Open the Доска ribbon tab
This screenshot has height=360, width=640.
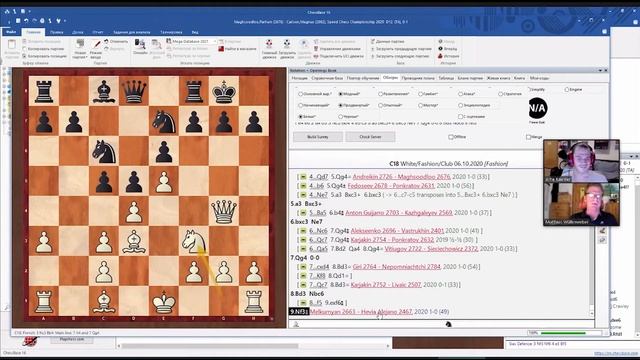coord(78,32)
